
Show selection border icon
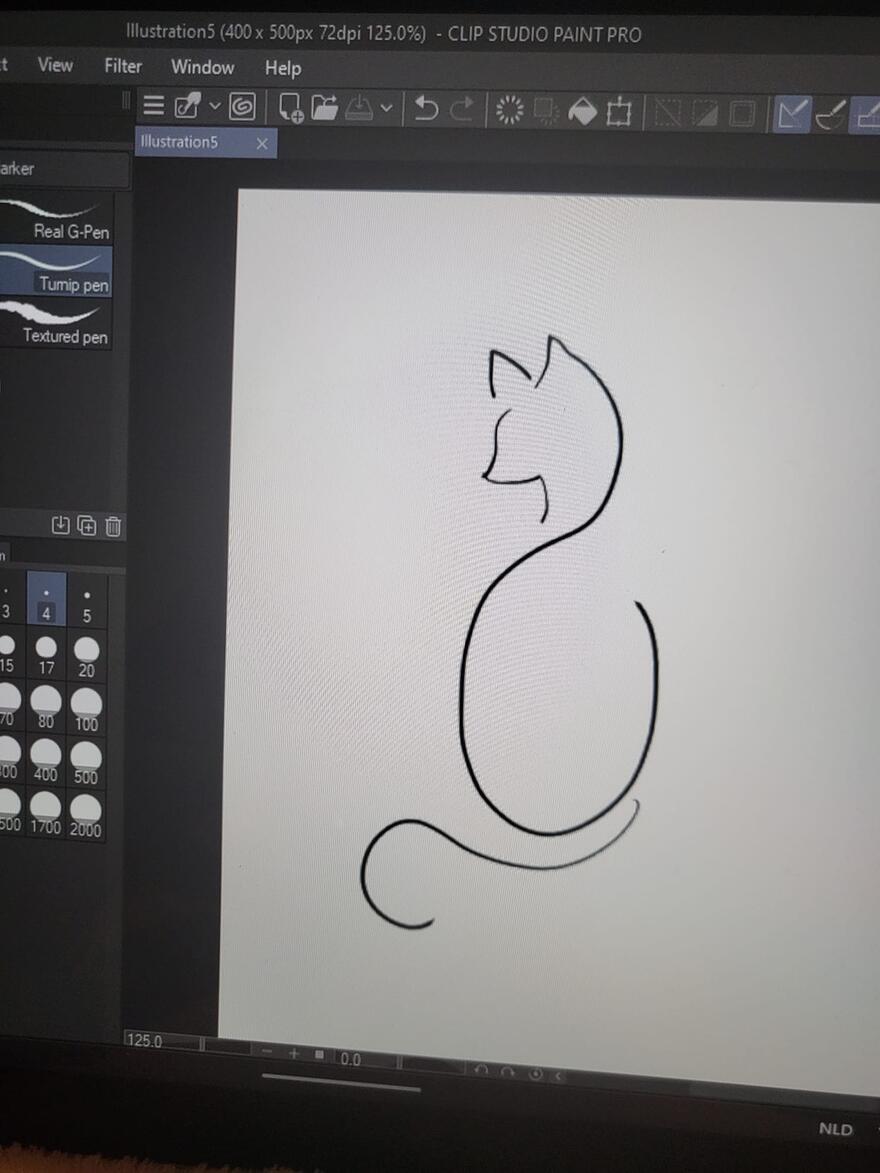point(742,115)
